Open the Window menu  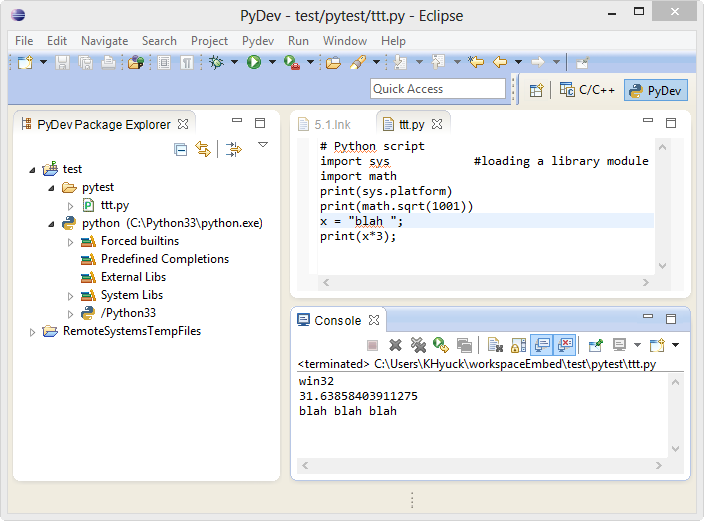(345, 41)
